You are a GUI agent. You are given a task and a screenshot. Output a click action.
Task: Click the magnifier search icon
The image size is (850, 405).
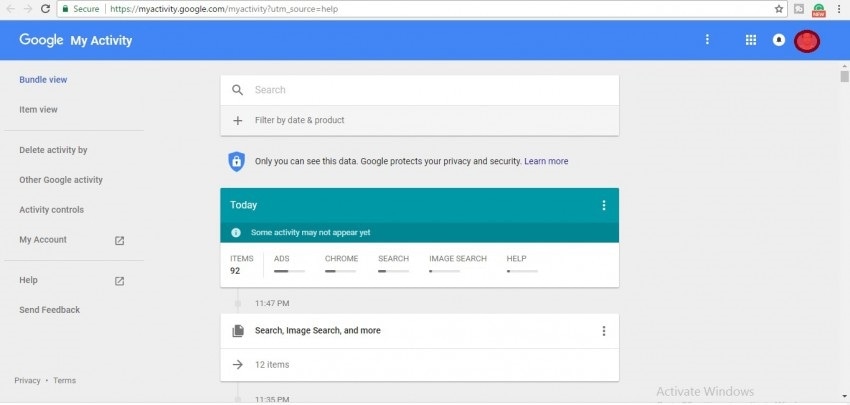click(237, 90)
